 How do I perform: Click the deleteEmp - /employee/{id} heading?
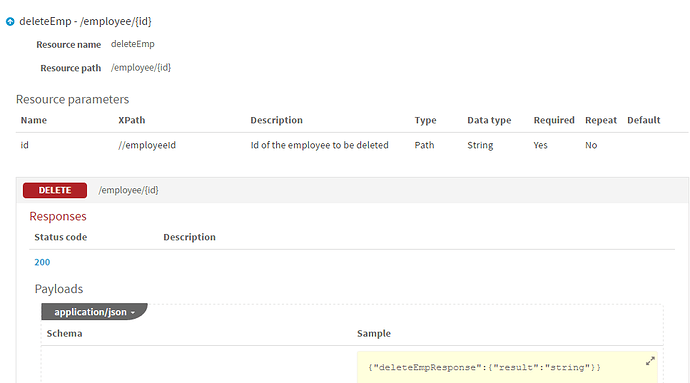85,21
